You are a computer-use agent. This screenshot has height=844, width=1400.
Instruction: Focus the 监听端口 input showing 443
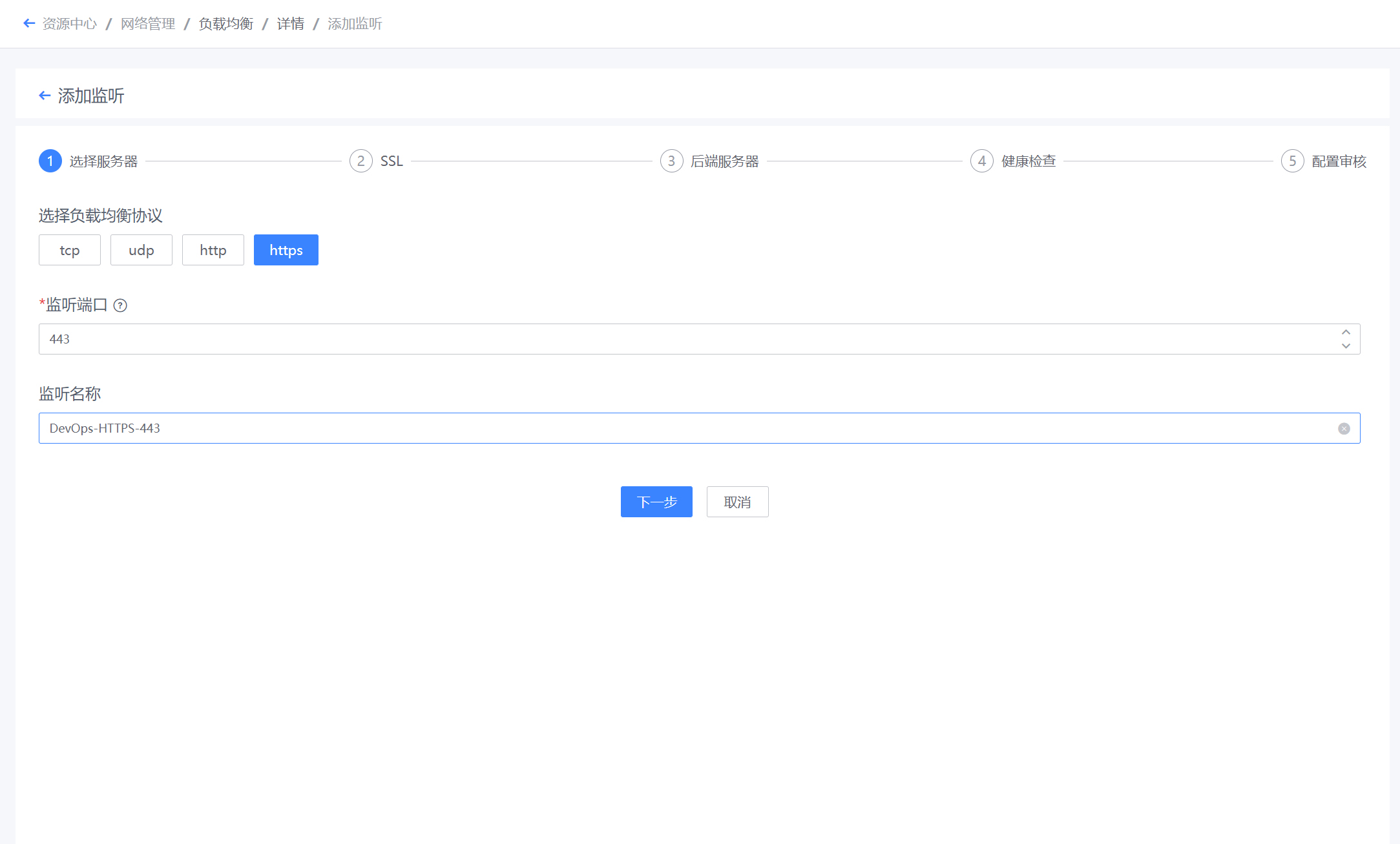[x=646, y=340]
